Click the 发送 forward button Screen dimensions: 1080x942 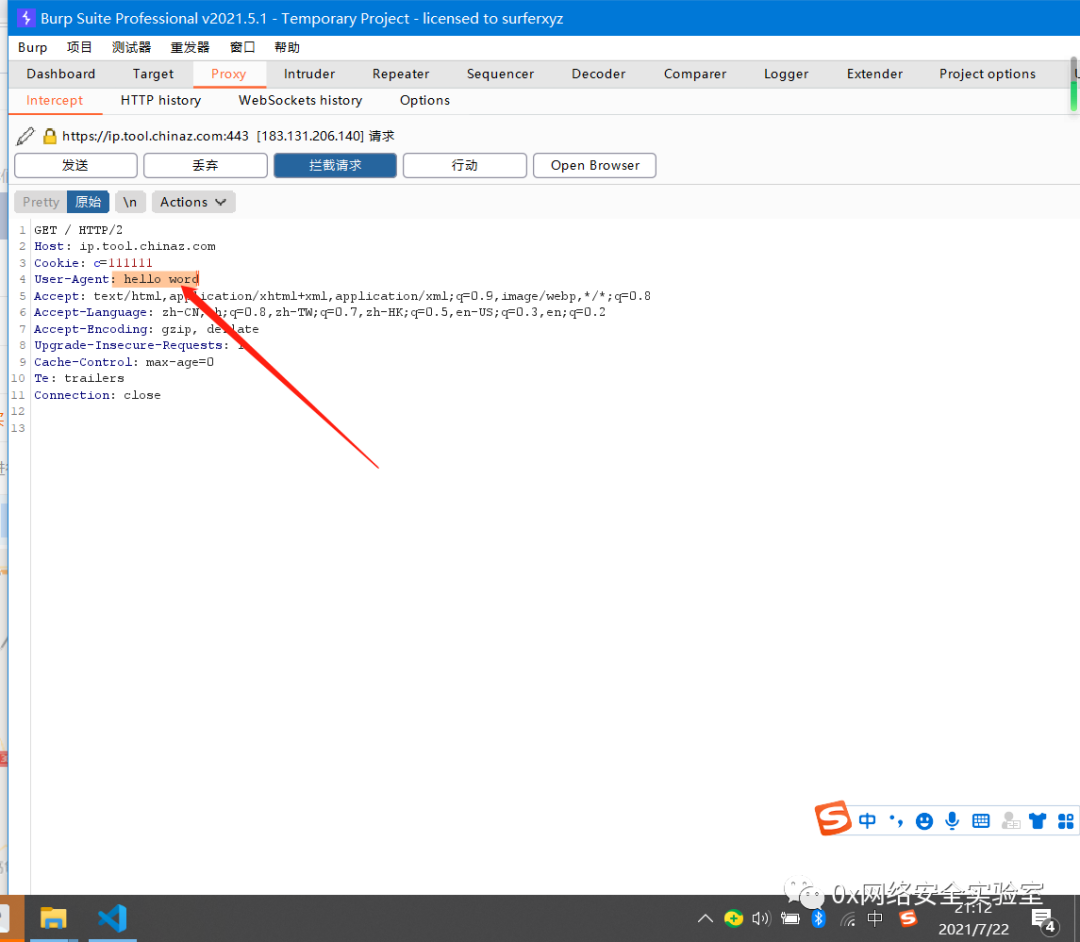pos(75,165)
